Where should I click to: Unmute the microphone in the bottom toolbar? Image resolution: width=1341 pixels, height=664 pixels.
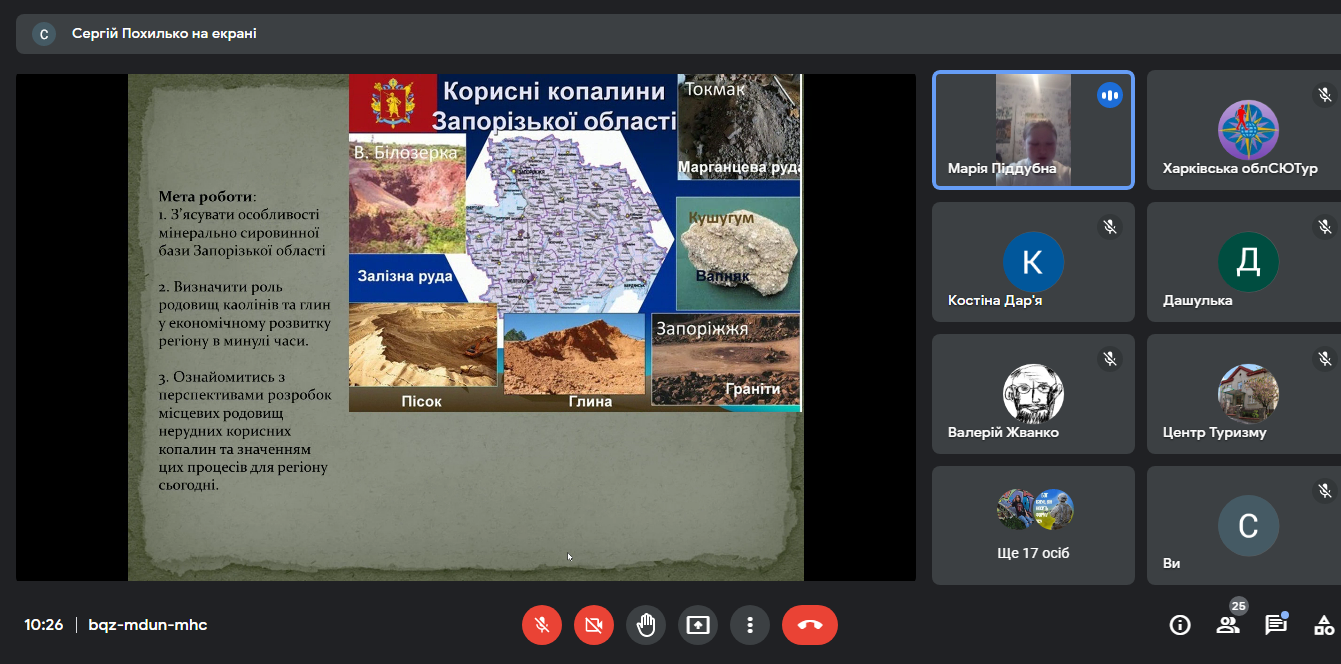pyautogui.click(x=542, y=625)
